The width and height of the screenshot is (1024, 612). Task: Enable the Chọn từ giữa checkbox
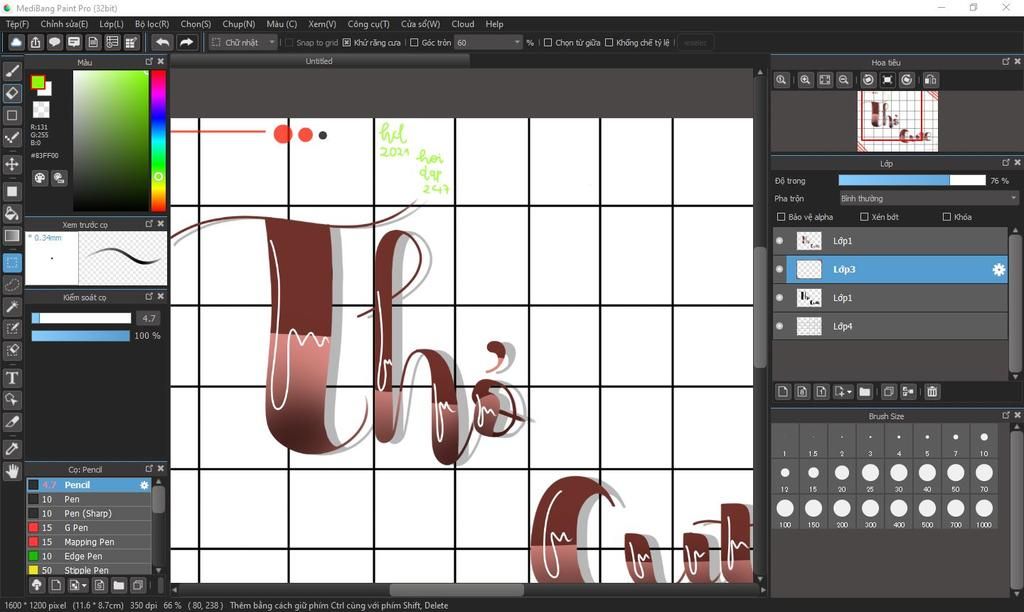(548, 42)
